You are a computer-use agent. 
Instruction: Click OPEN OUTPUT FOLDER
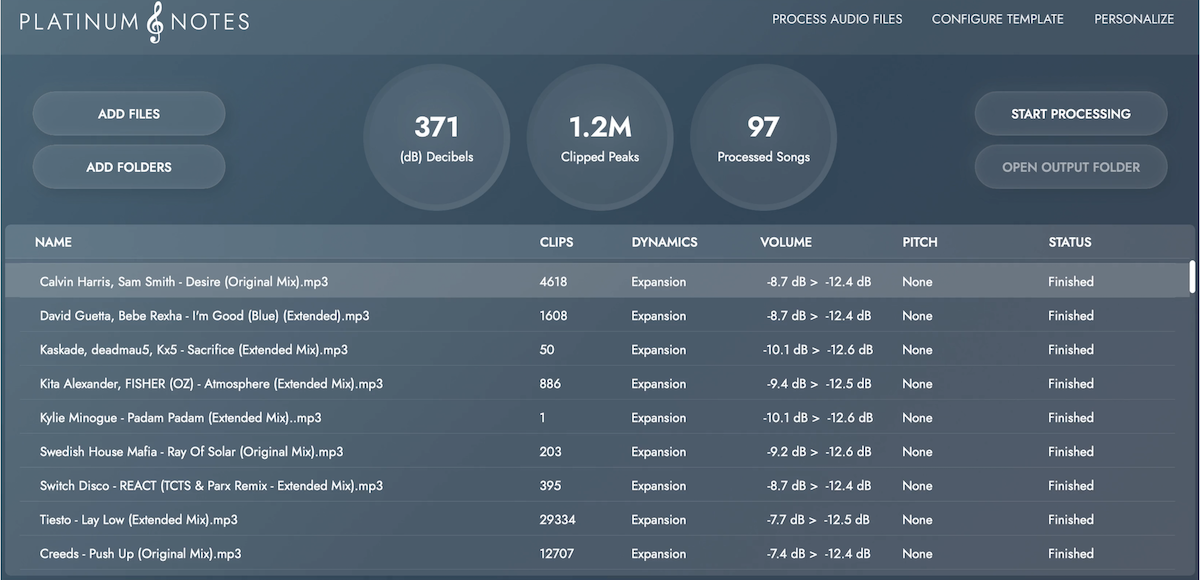coord(1070,166)
